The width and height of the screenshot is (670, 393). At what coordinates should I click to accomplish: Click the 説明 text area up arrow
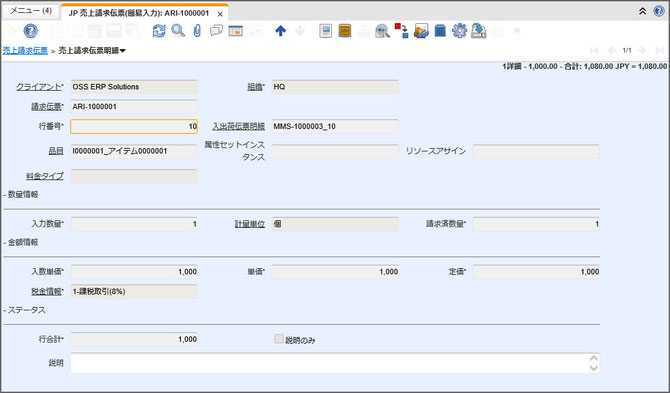pyautogui.click(x=594, y=358)
